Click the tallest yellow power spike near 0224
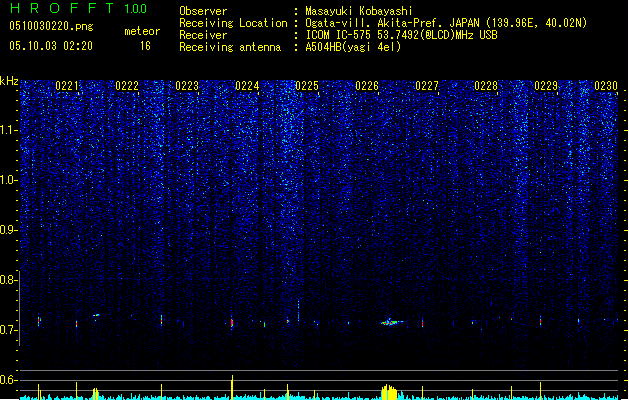629x400 pixels. (232, 387)
